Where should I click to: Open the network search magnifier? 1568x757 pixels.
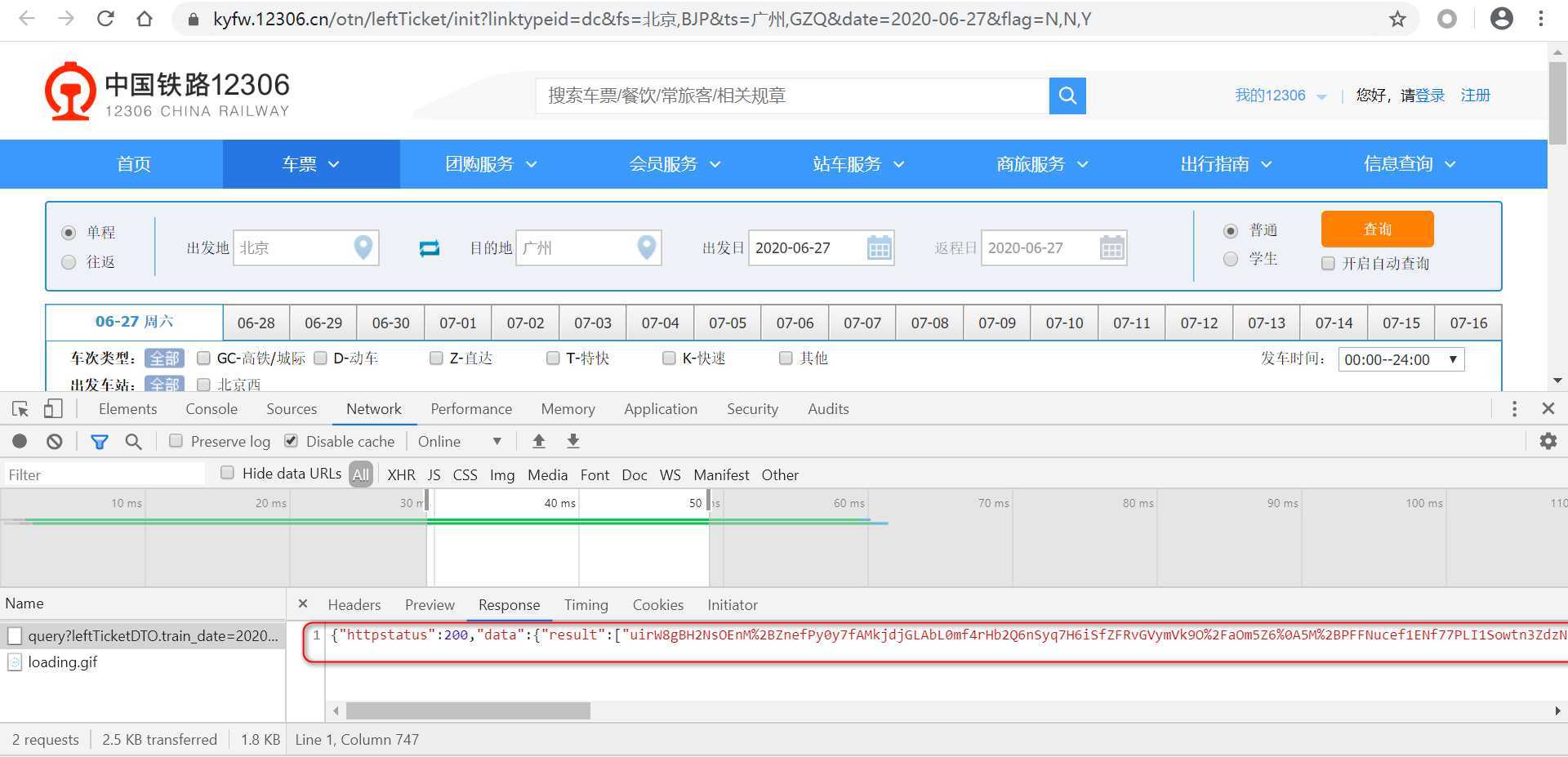tap(133, 442)
